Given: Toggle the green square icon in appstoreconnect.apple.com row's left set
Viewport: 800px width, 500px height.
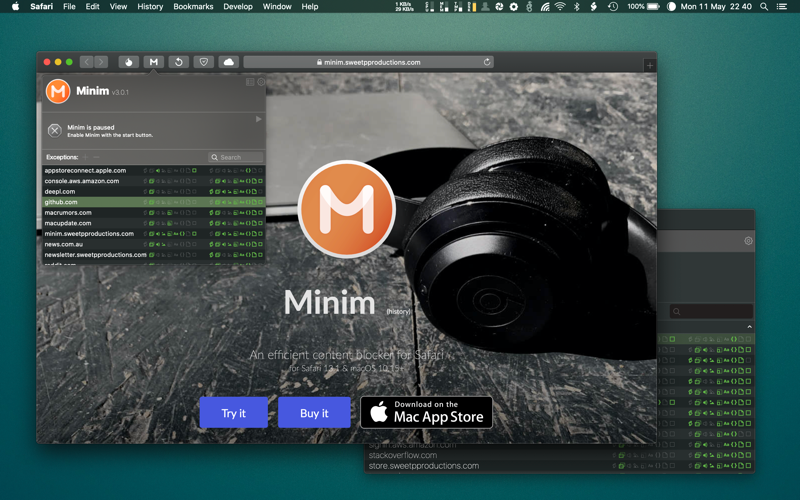Looking at the screenshot, I should pos(194,170).
